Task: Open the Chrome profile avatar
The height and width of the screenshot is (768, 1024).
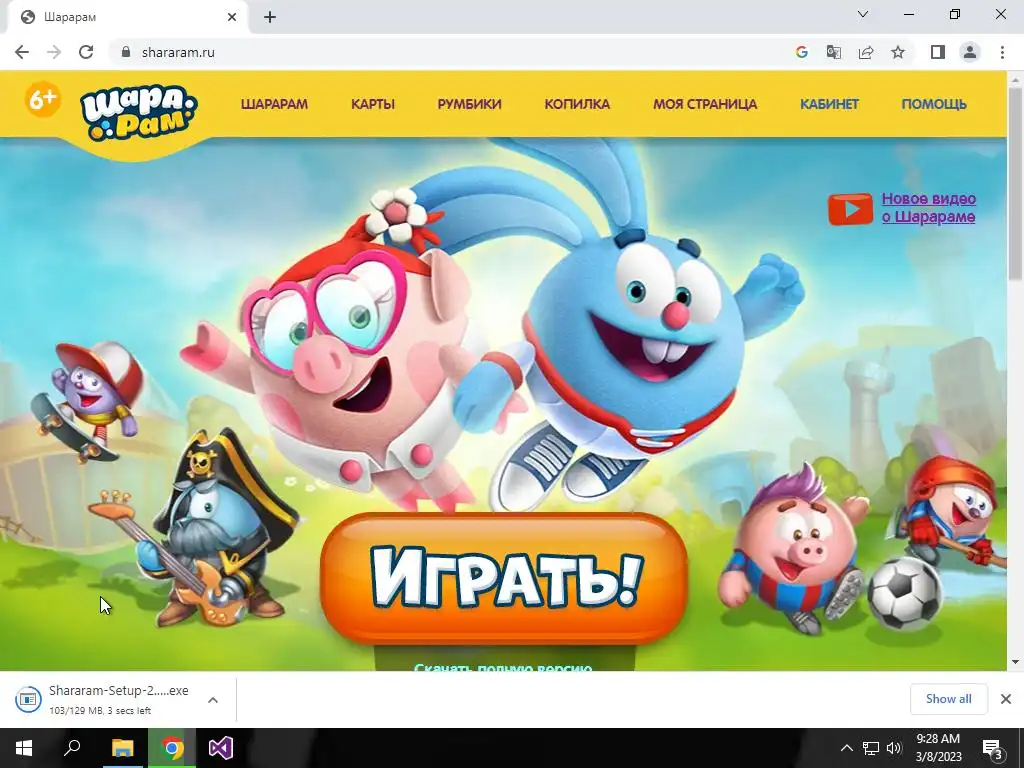Action: (x=970, y=52)
